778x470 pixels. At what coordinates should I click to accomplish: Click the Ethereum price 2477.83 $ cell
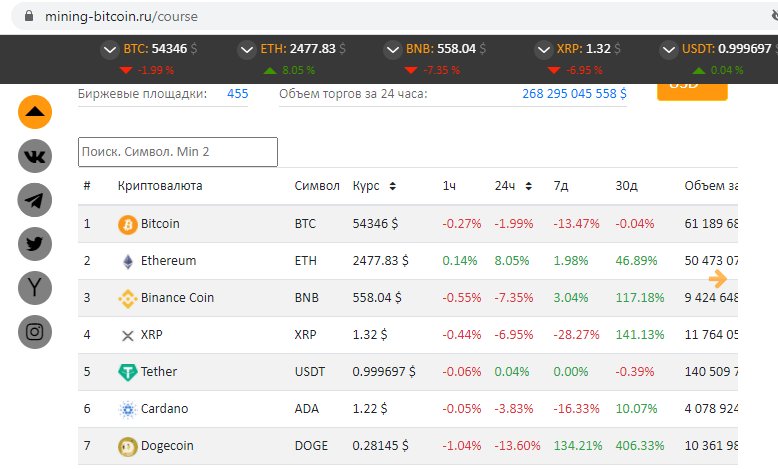(380, 261)
